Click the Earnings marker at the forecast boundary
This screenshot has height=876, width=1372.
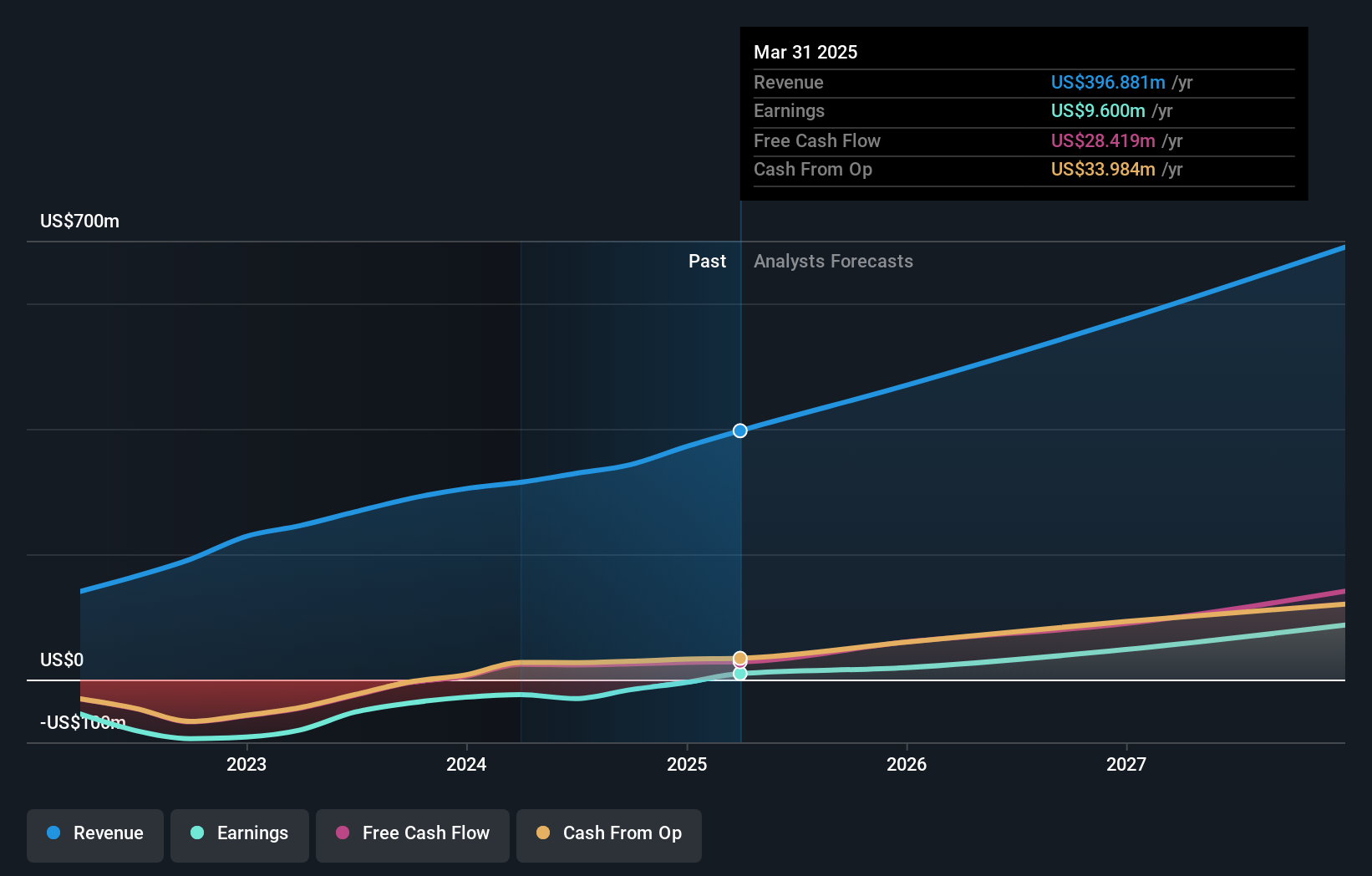pos(739,673)
